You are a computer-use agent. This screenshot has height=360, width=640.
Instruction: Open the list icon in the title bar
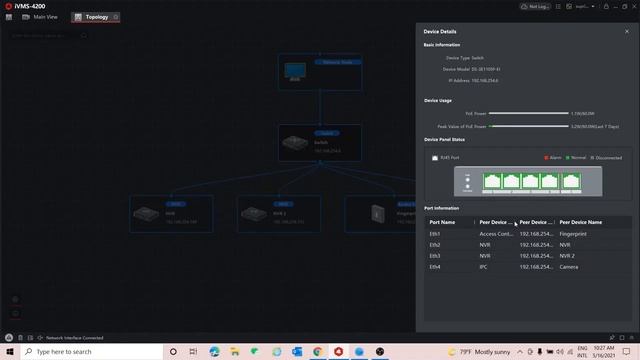pyautogui.click(x=558, y=7)
